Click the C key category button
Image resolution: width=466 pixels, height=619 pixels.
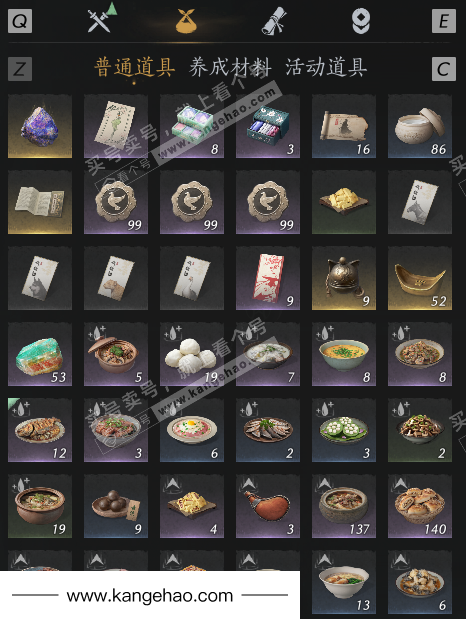click(x=444, y=69)
